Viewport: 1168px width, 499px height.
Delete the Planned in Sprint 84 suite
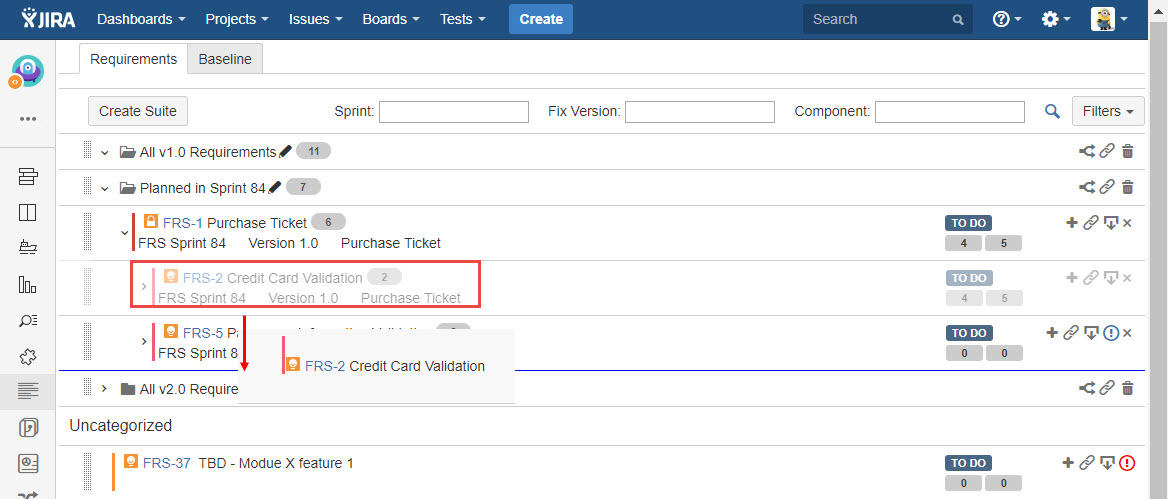(x=1128, y=187)
